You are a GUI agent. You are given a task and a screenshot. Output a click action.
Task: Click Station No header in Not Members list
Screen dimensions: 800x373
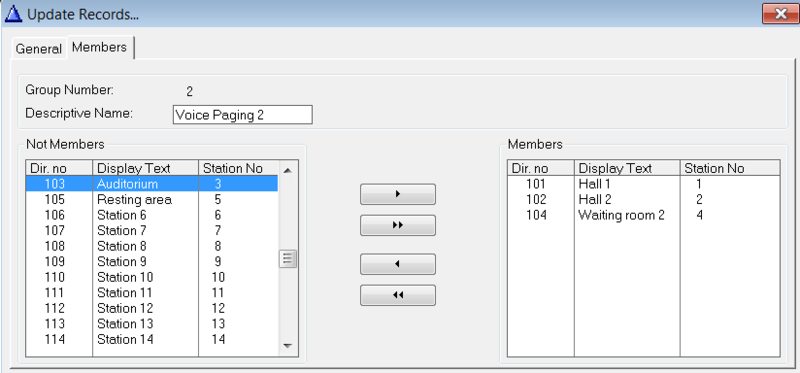click(238, 168)
